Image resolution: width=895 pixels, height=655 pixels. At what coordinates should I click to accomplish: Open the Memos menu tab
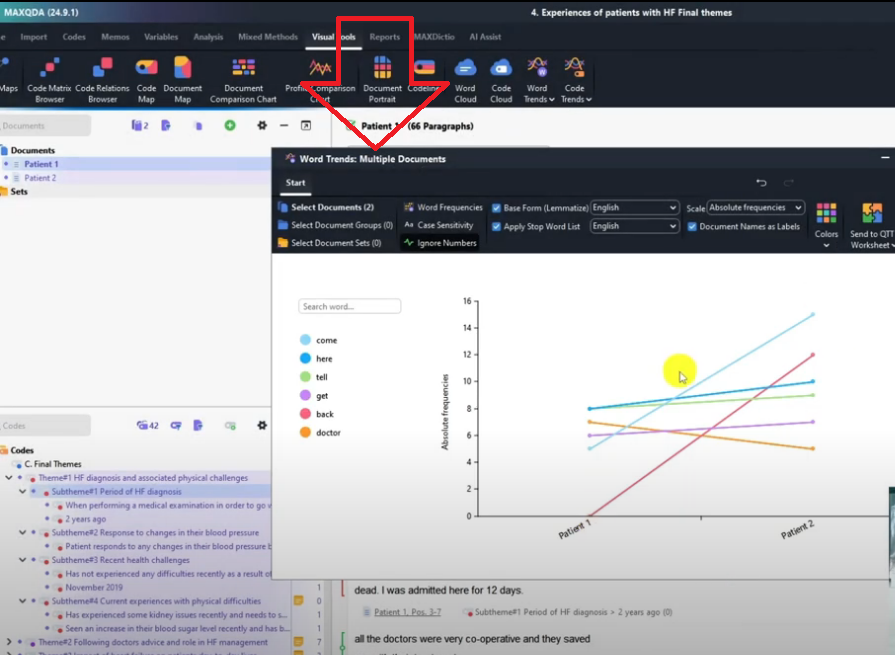coord(115,37)
